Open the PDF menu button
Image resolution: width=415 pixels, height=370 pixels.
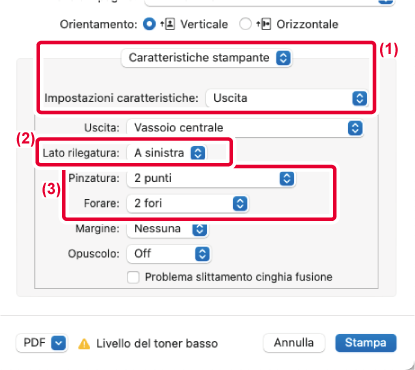pyautogui.click(x=42, y=343)
